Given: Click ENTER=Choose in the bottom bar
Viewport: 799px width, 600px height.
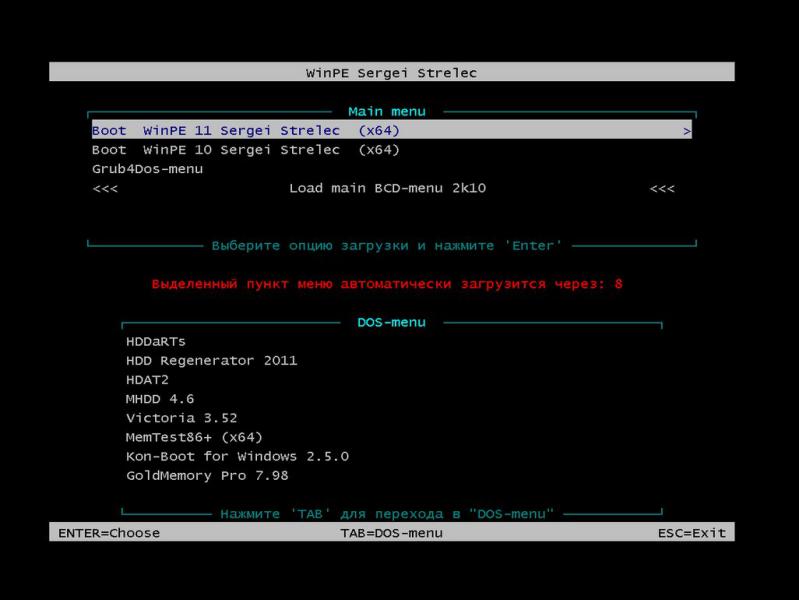Looking at the screenshot, I should (109, 533).
